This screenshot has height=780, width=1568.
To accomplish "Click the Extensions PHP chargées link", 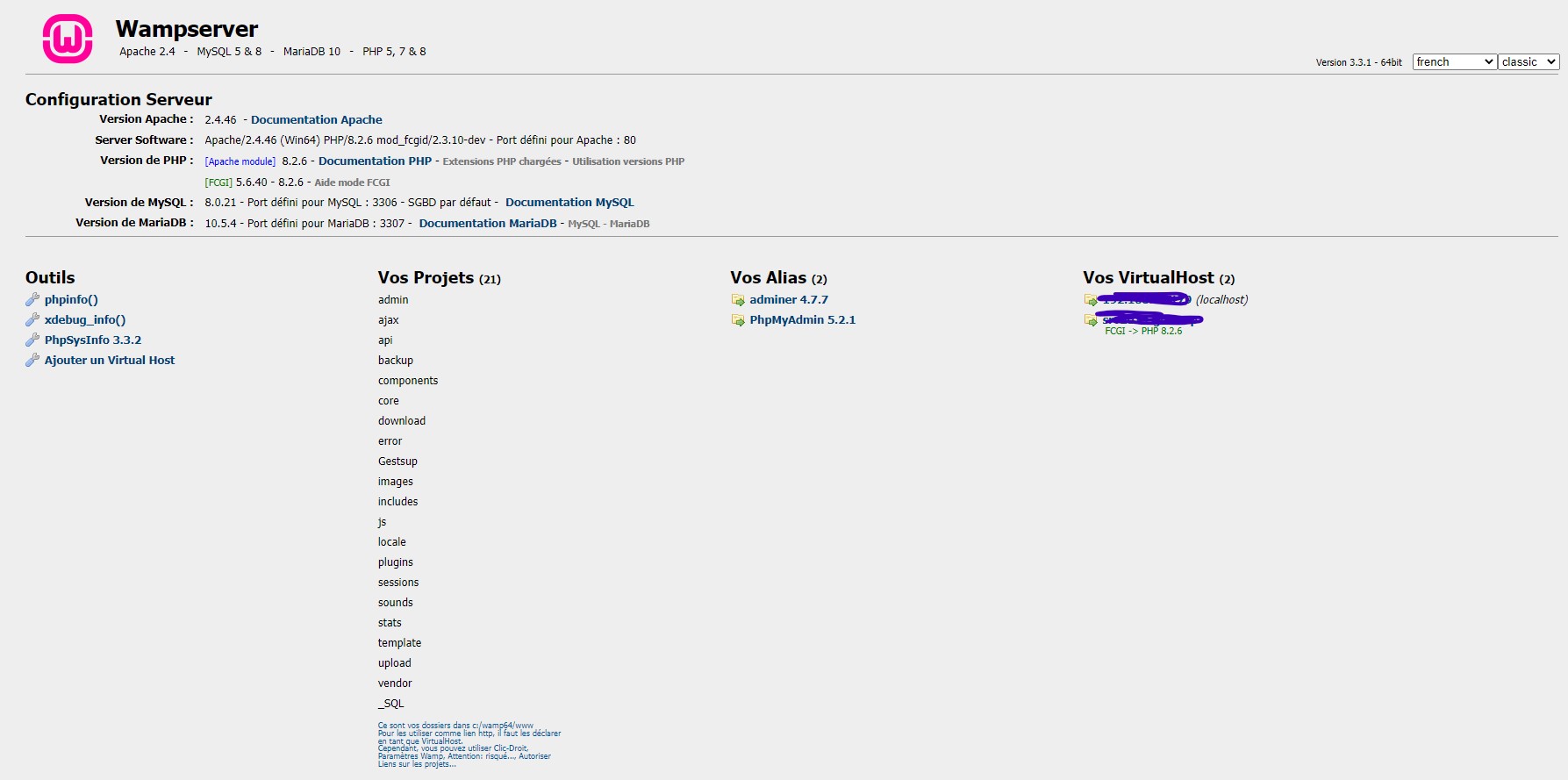I will 501,161.
